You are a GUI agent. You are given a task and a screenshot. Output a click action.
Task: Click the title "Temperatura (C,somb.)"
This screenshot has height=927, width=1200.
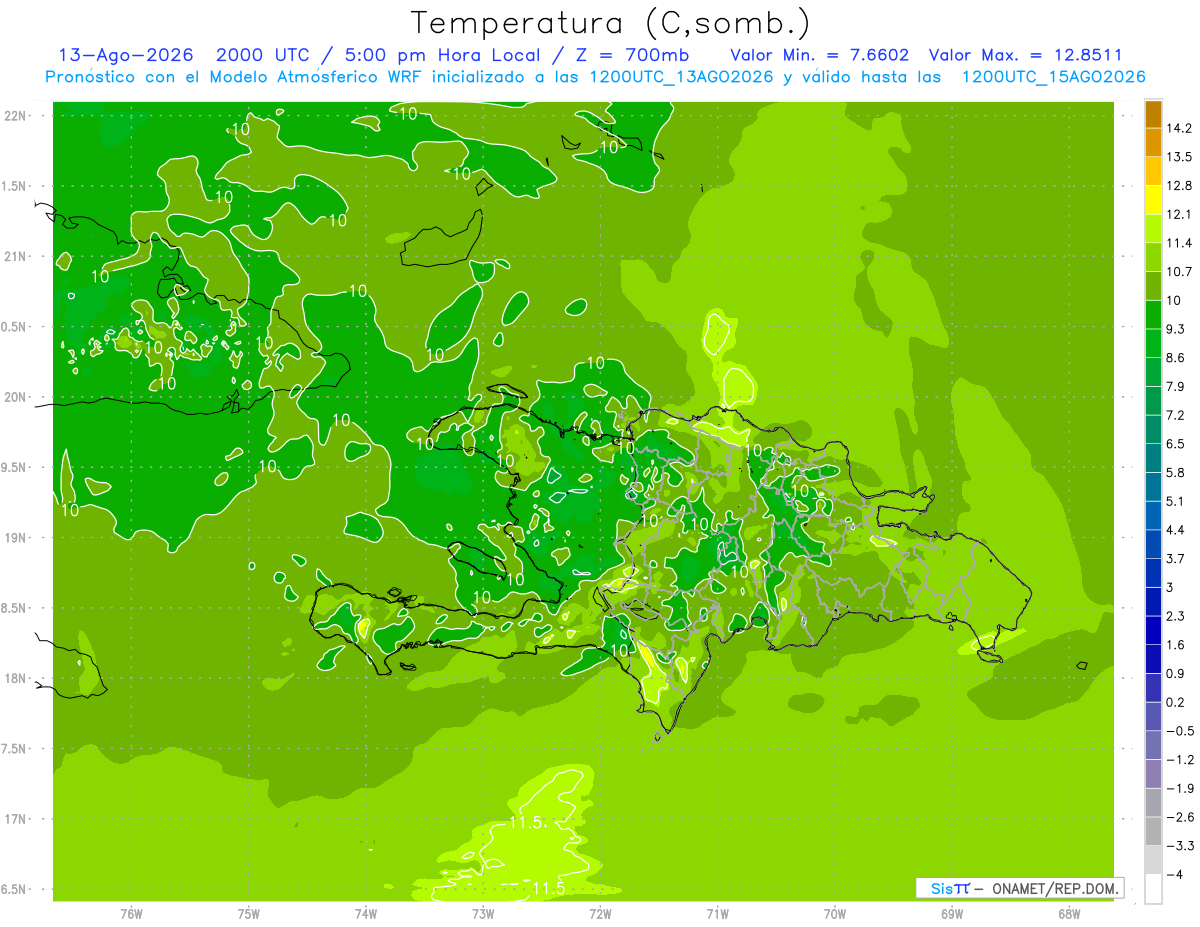pyautogui.click(x=610, y=23)
